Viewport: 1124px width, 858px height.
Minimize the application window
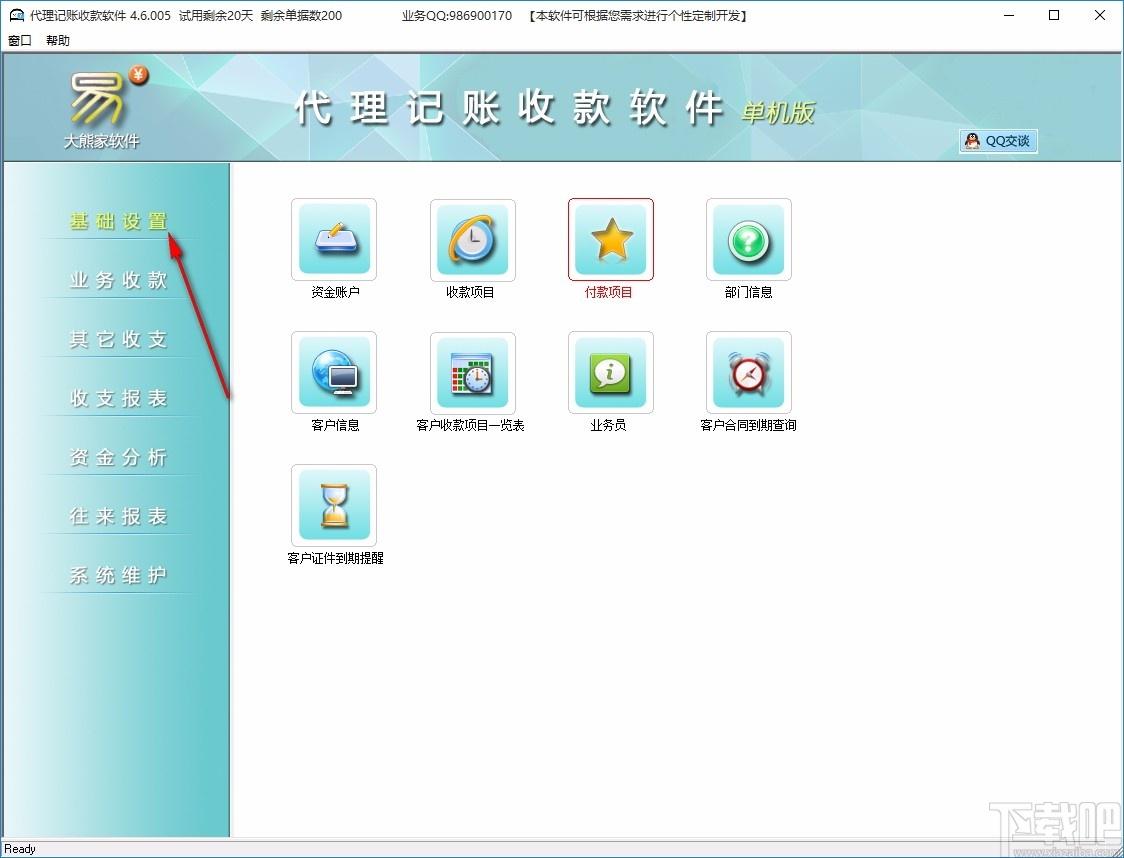tap(1009, 15)
